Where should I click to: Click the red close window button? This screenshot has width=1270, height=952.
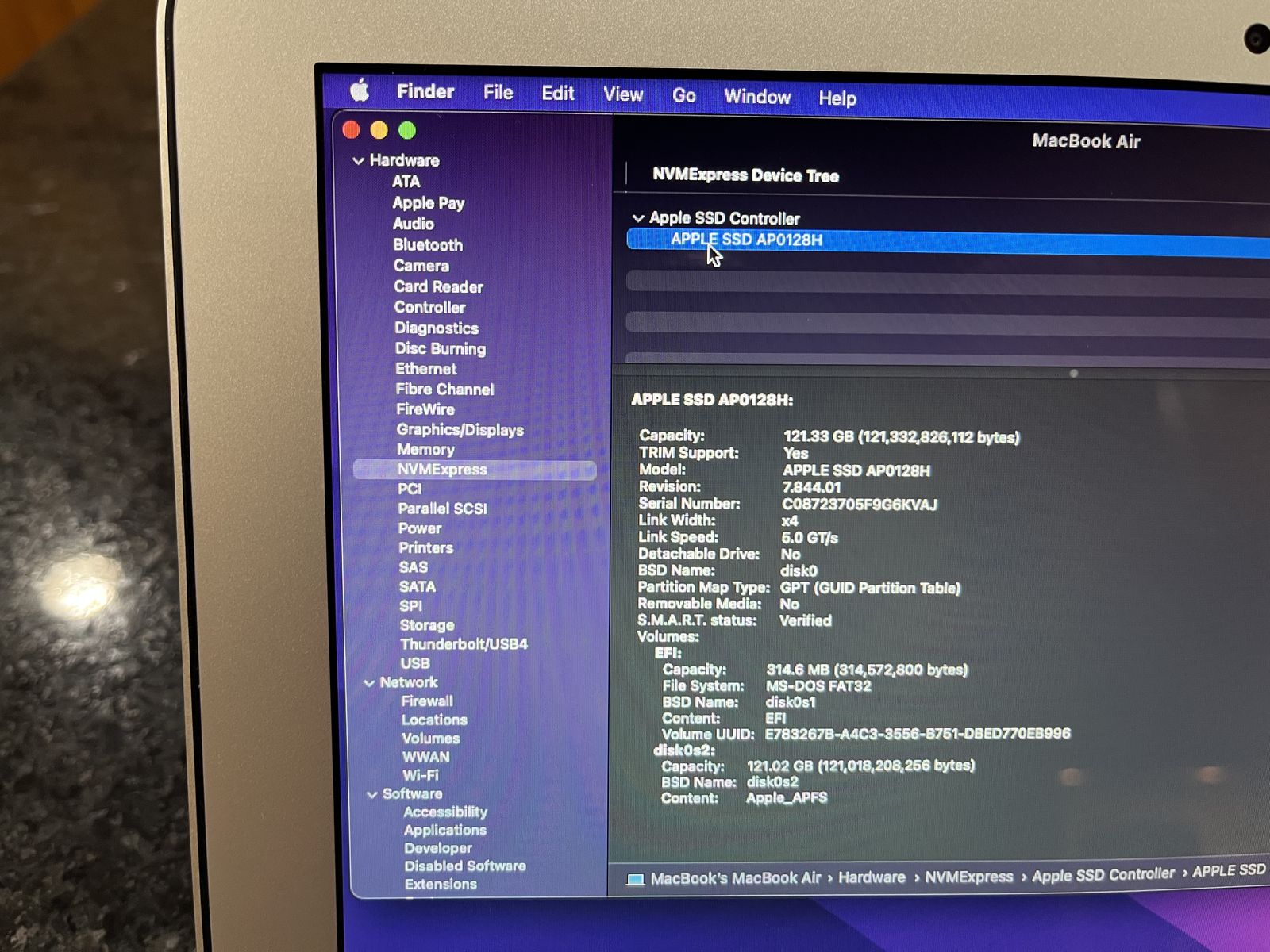351,129
